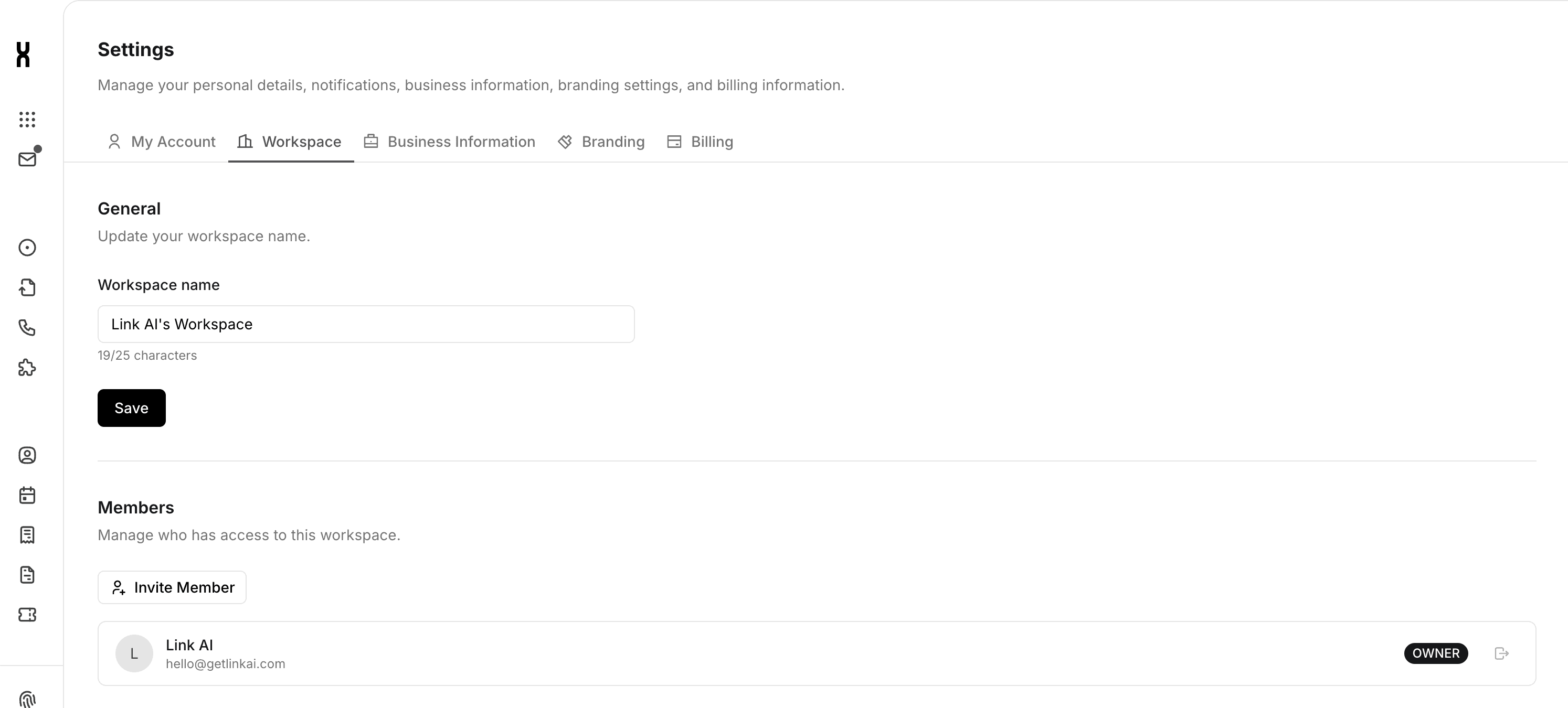Focus the Workspace name input field
Image resolution: width=1568 pixels, height=708 pixels.
click(x=366, y=324)
